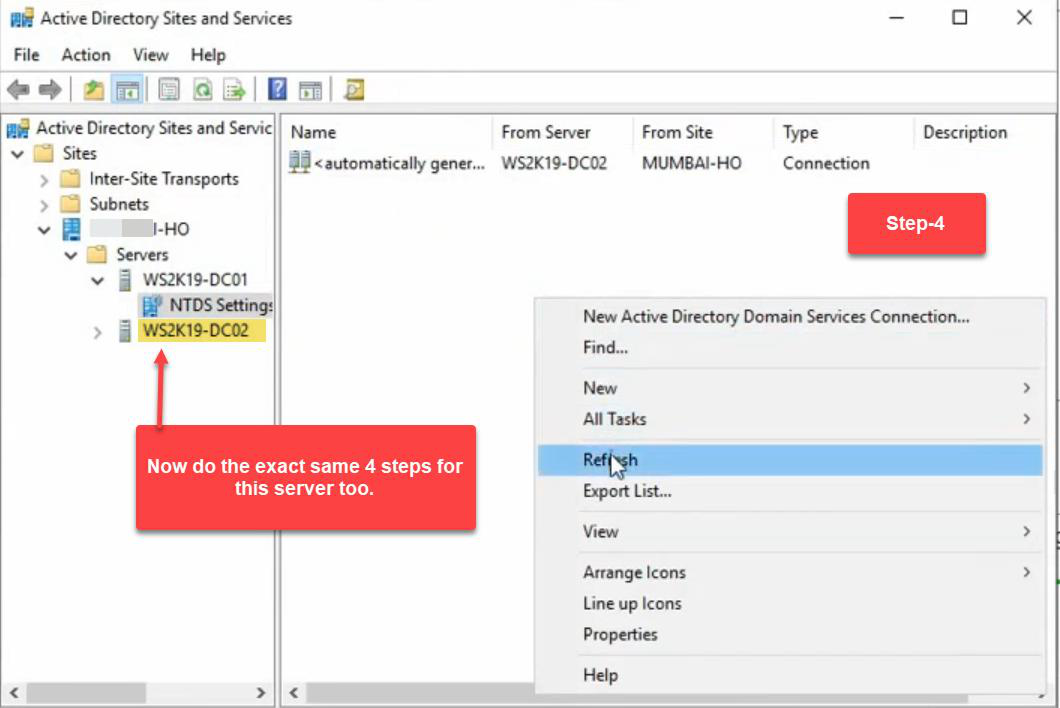The width and height of the screenshot is (1060, 708).
Task: Open the New submenu in context menu
Action: point(790,388)
